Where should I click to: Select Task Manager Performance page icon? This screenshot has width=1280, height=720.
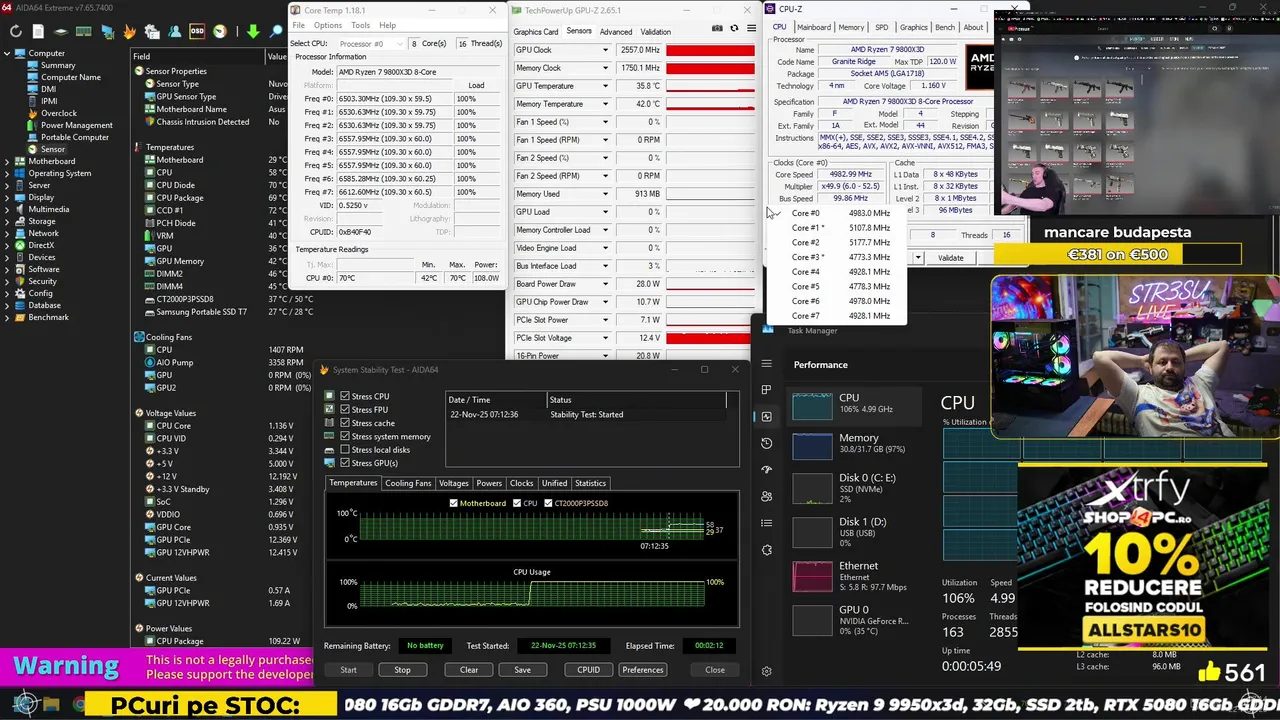point(767,416)
